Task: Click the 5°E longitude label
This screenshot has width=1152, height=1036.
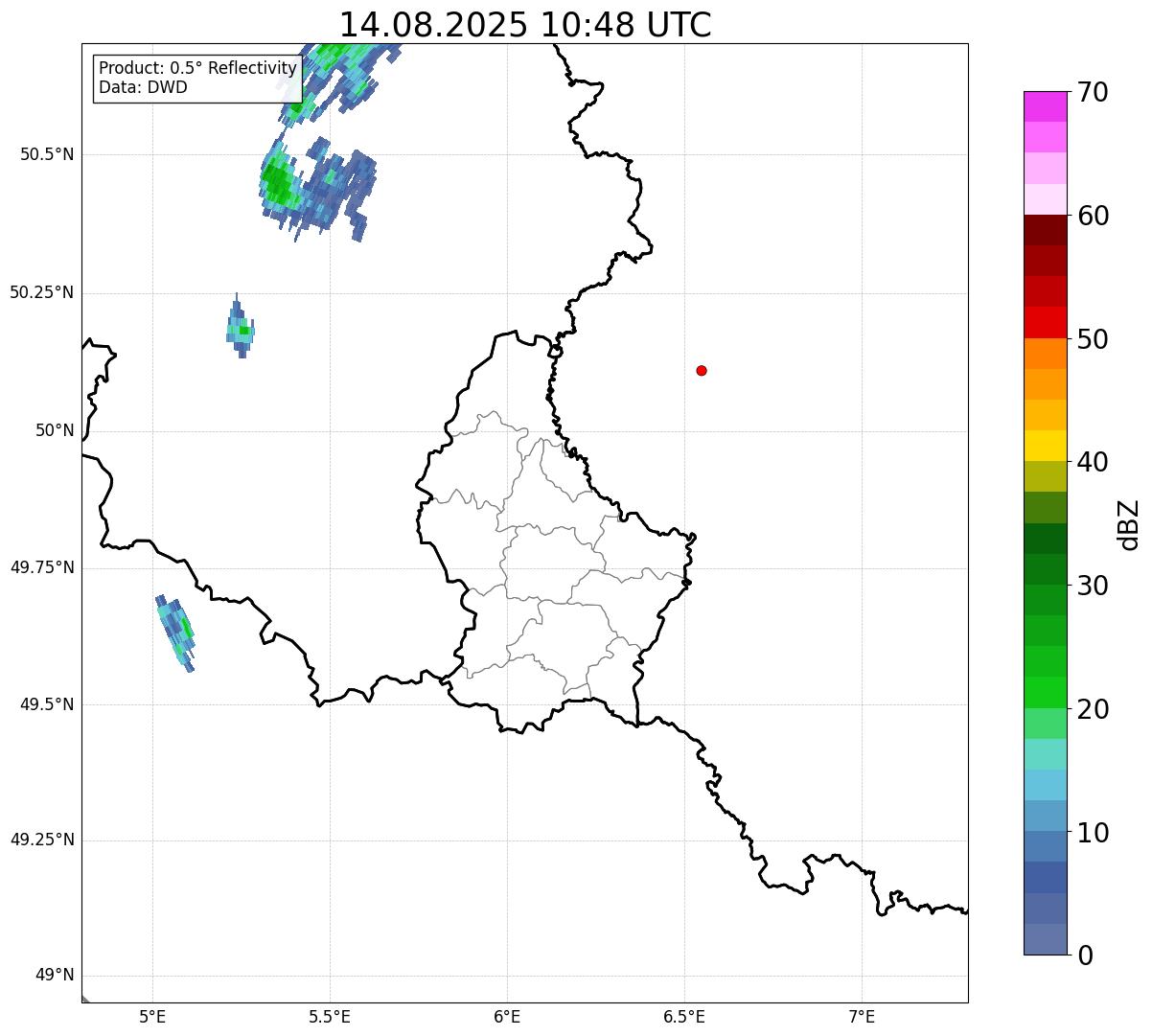Action: pyautogui.click(x=152, y=1017)
